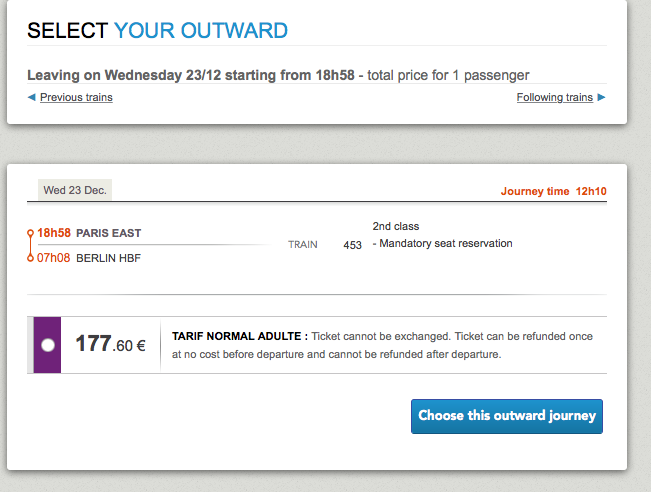Click the 07h08 arrival time
651x492 pixels.
click(x=54, y=258)
